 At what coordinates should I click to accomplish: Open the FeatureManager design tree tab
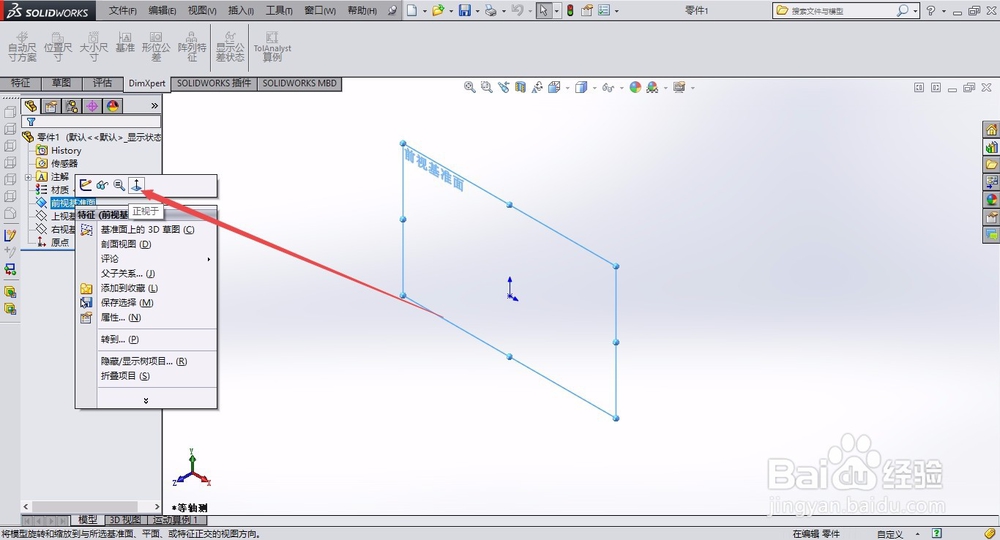click(31, 106)
